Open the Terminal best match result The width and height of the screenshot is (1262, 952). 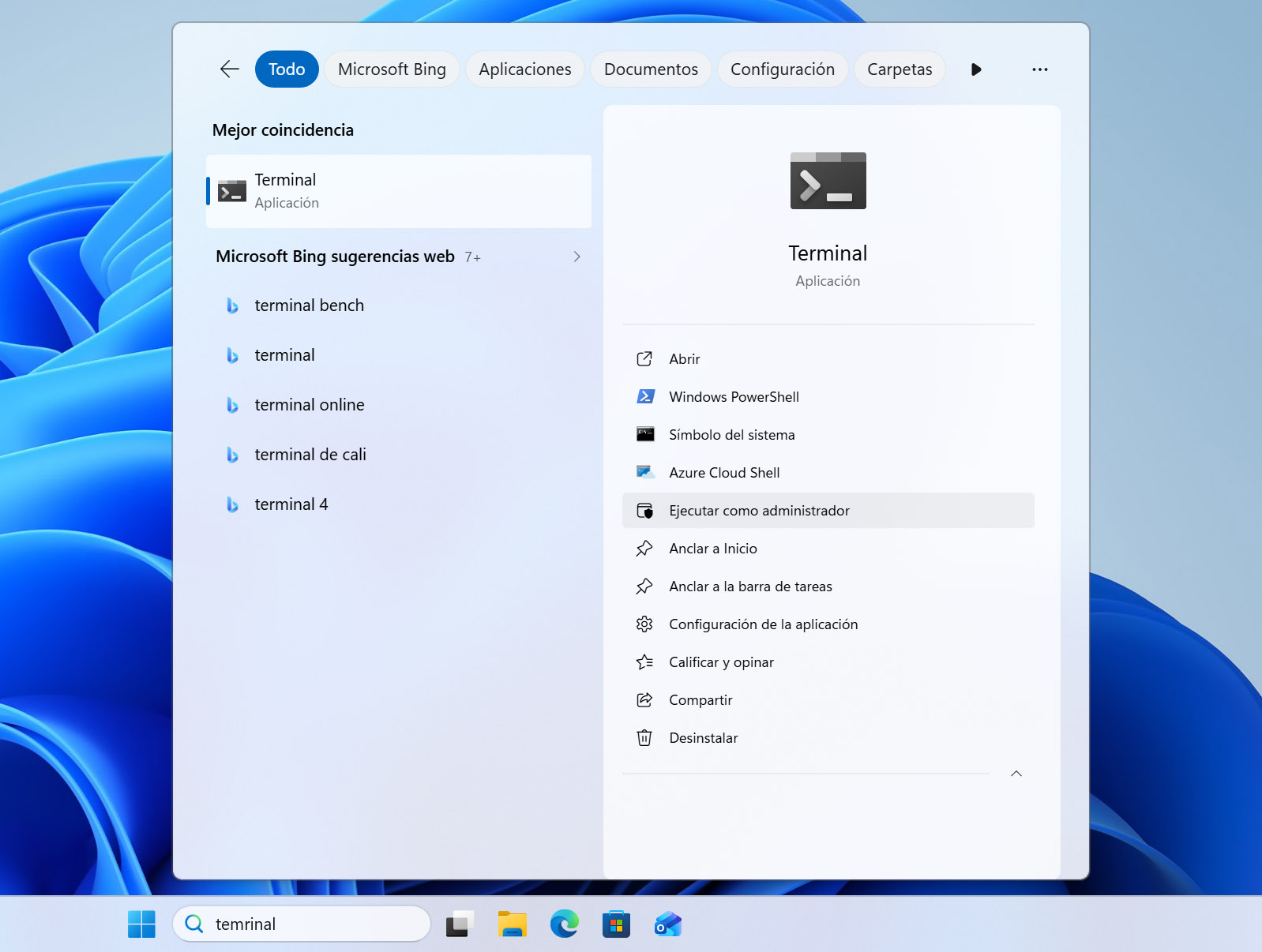(399, 191)
